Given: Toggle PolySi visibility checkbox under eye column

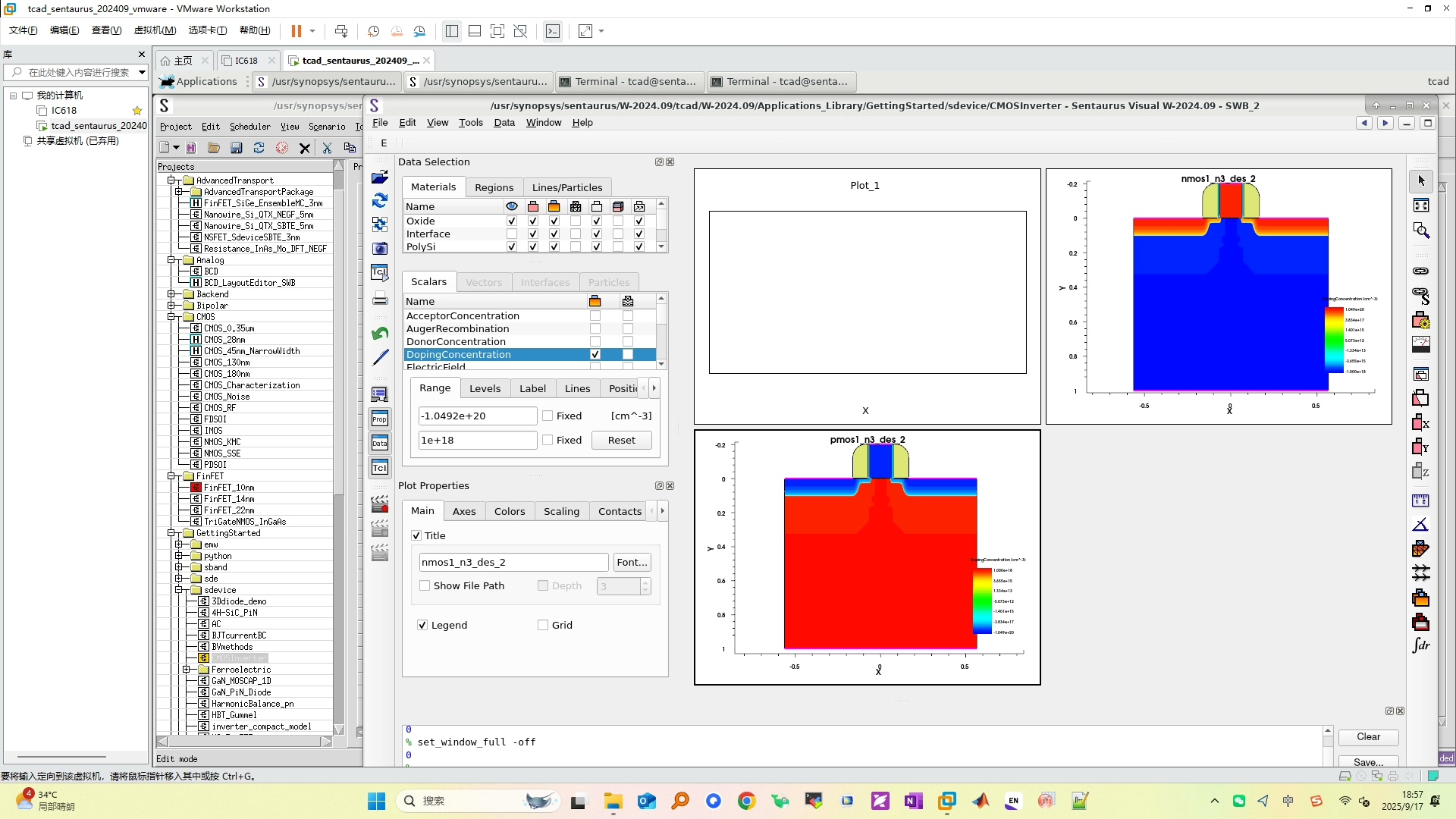Looking at the screenshot, I should tap(512, 247).
